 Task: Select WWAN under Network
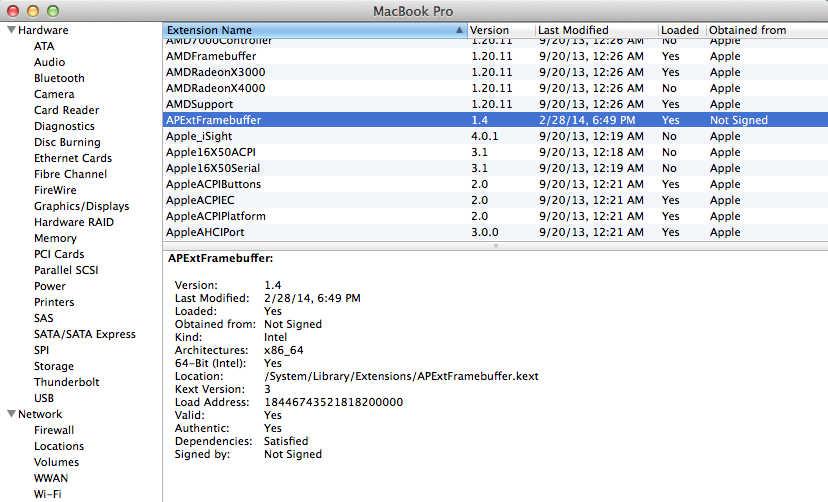point(51,478)
